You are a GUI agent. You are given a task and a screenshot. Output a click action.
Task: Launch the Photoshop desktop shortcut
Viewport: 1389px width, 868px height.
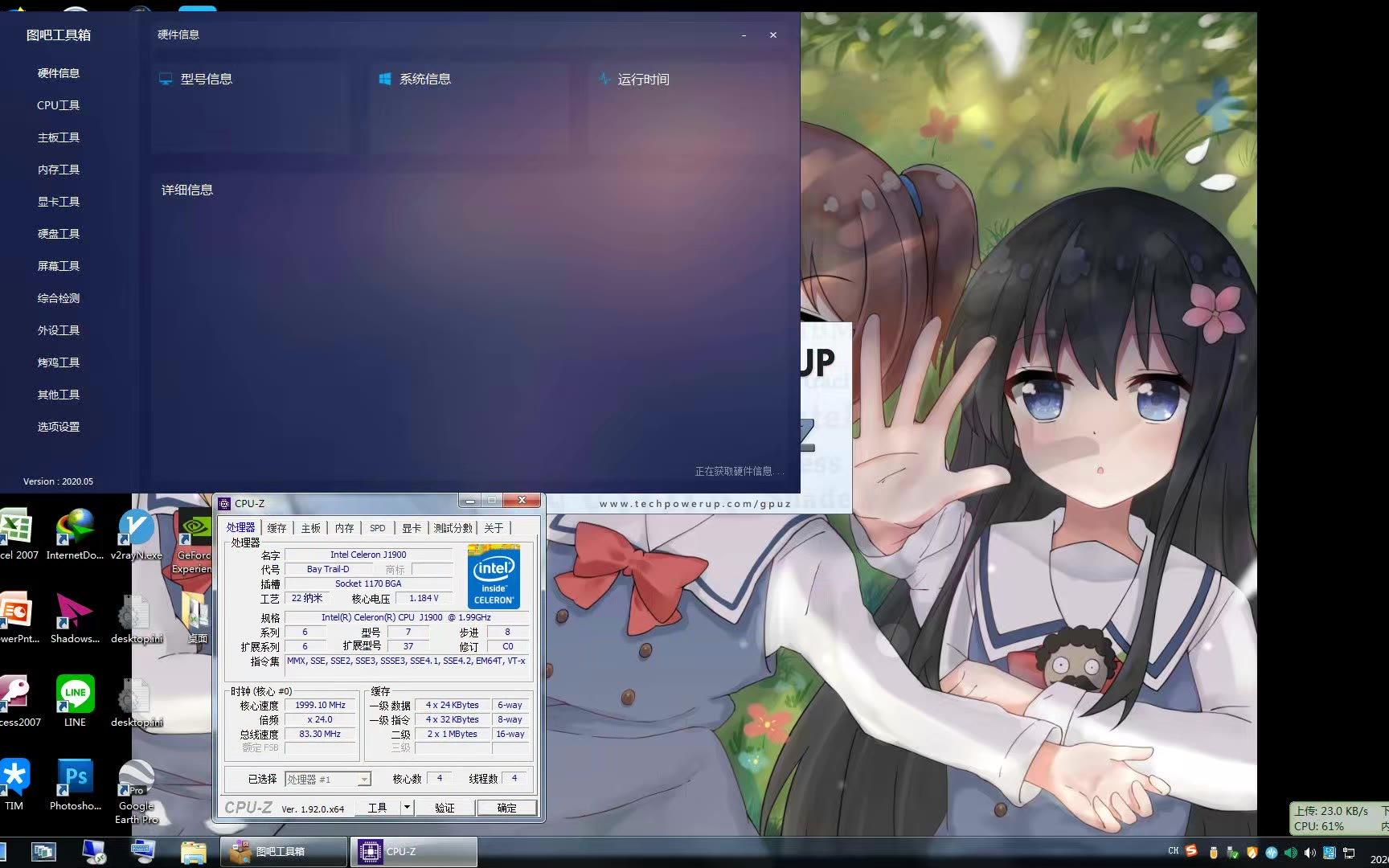point(76,785)
